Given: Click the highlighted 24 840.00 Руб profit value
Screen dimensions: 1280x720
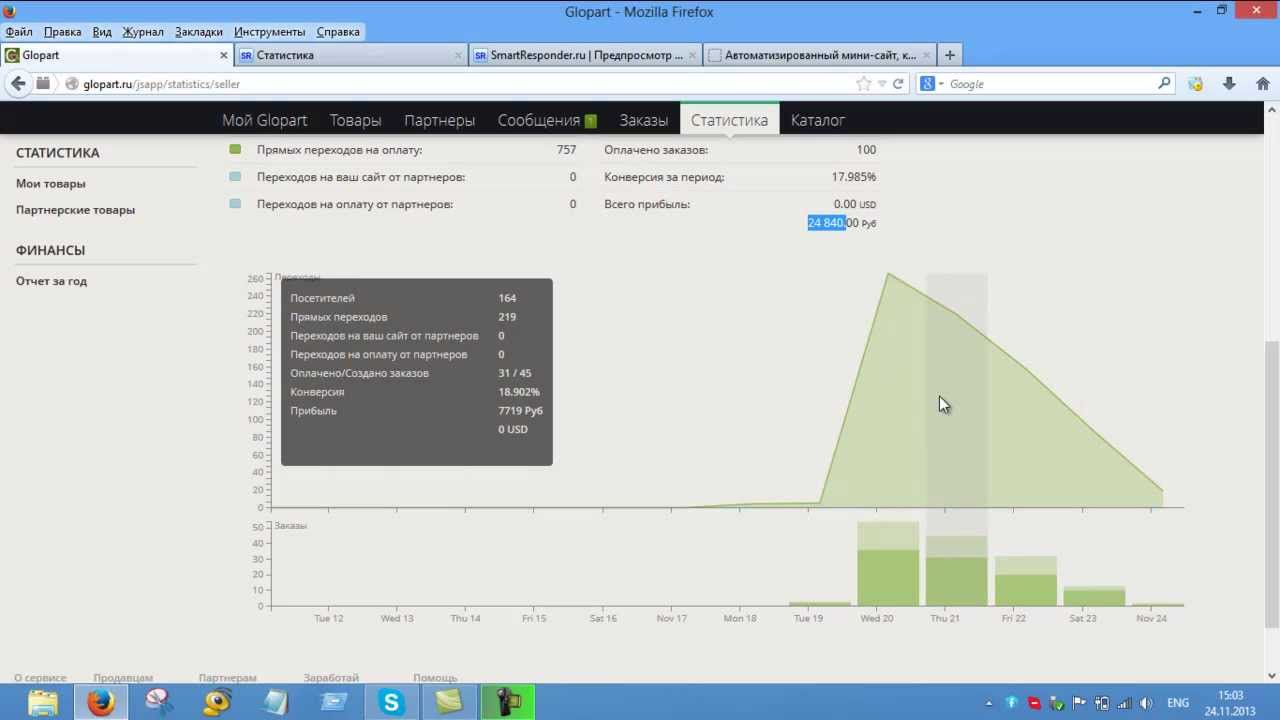Looking at the screenshot, I should coord(842,223).
